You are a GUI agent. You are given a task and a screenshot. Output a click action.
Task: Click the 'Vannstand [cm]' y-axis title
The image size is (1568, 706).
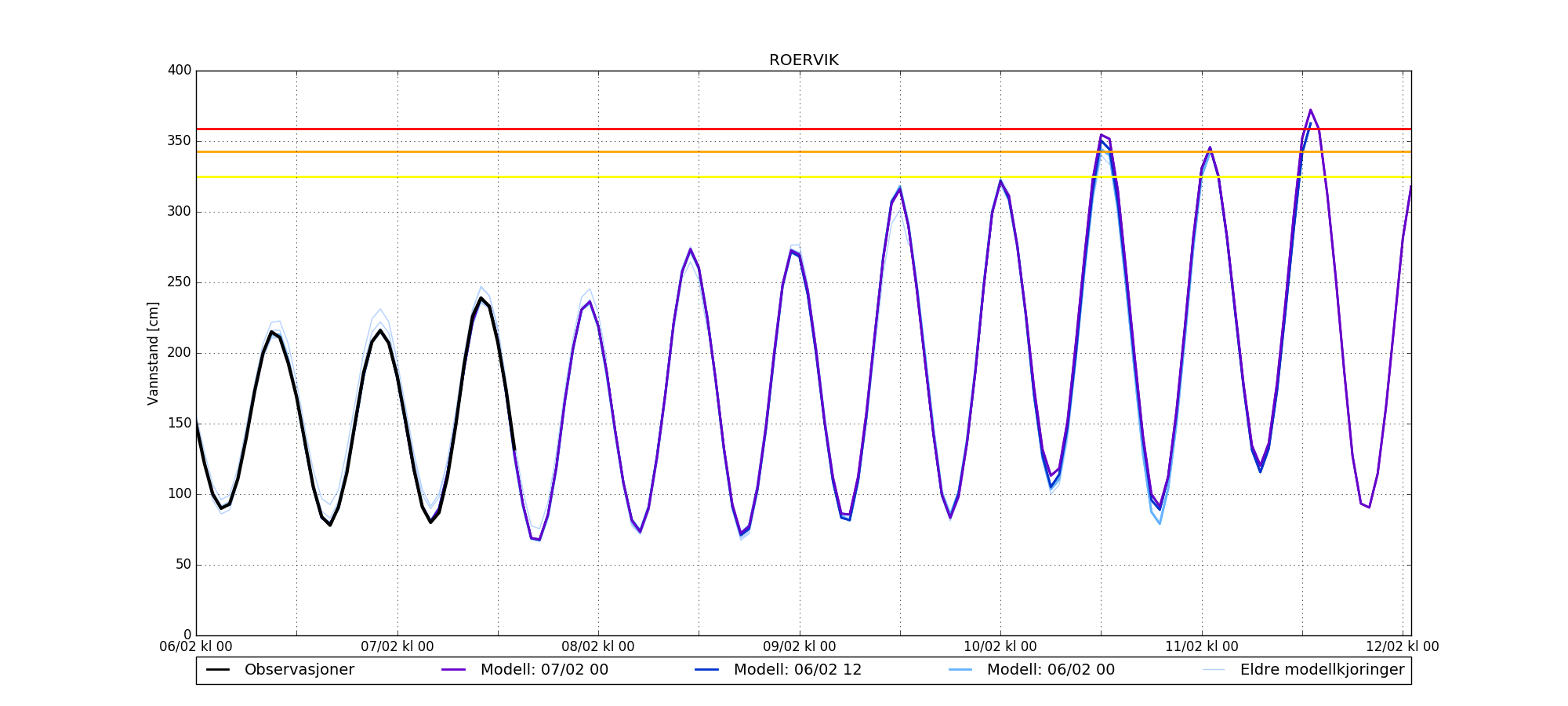[153, 353]
